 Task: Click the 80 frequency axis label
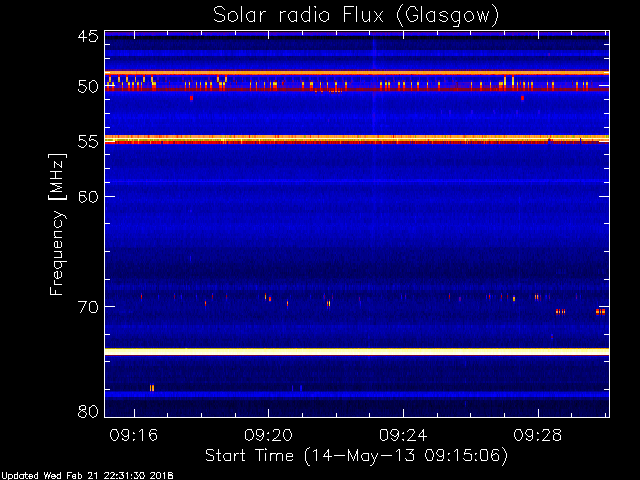coord(88,411)
